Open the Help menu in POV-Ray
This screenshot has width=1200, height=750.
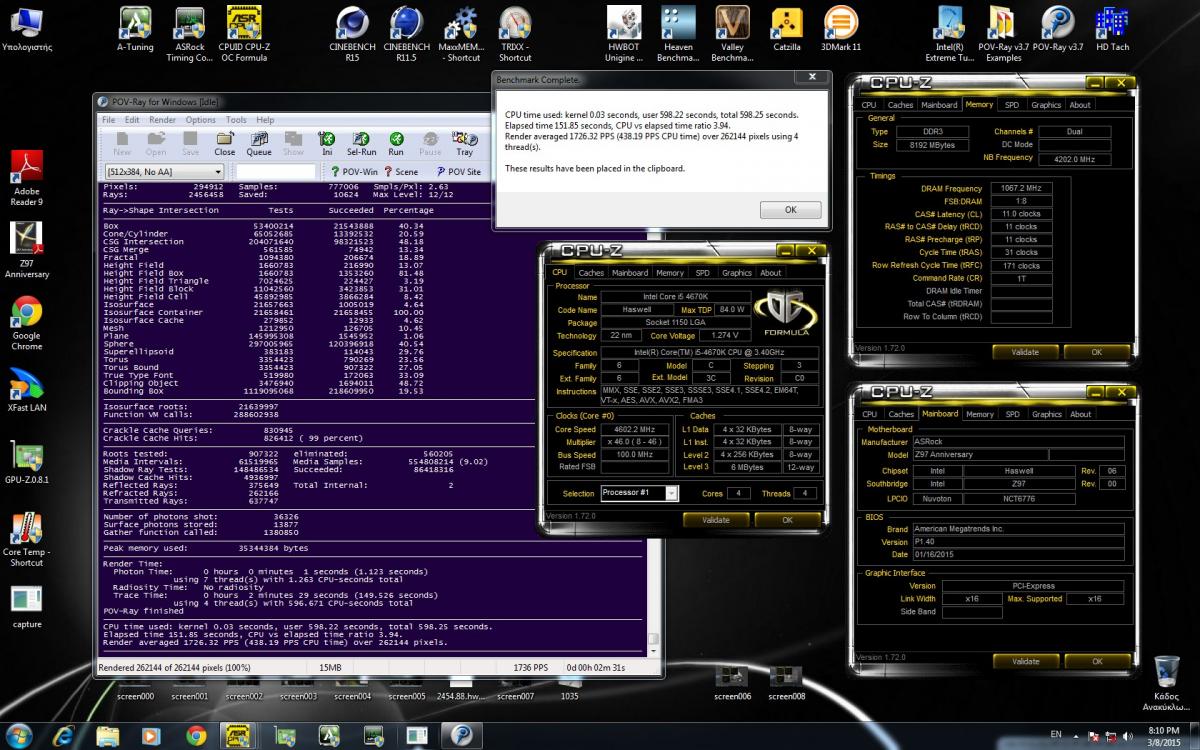[x=265, y=120]
